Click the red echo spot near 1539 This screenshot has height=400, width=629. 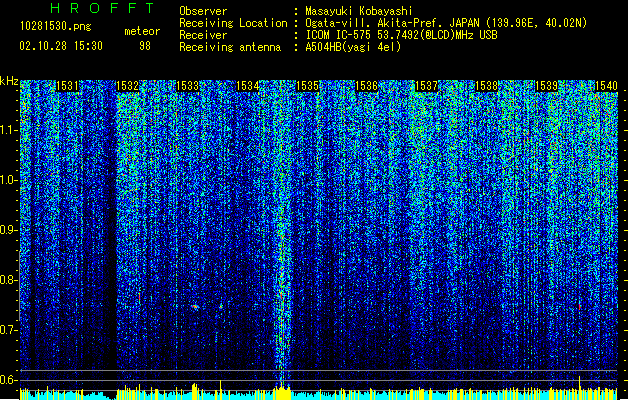point(580,307)
